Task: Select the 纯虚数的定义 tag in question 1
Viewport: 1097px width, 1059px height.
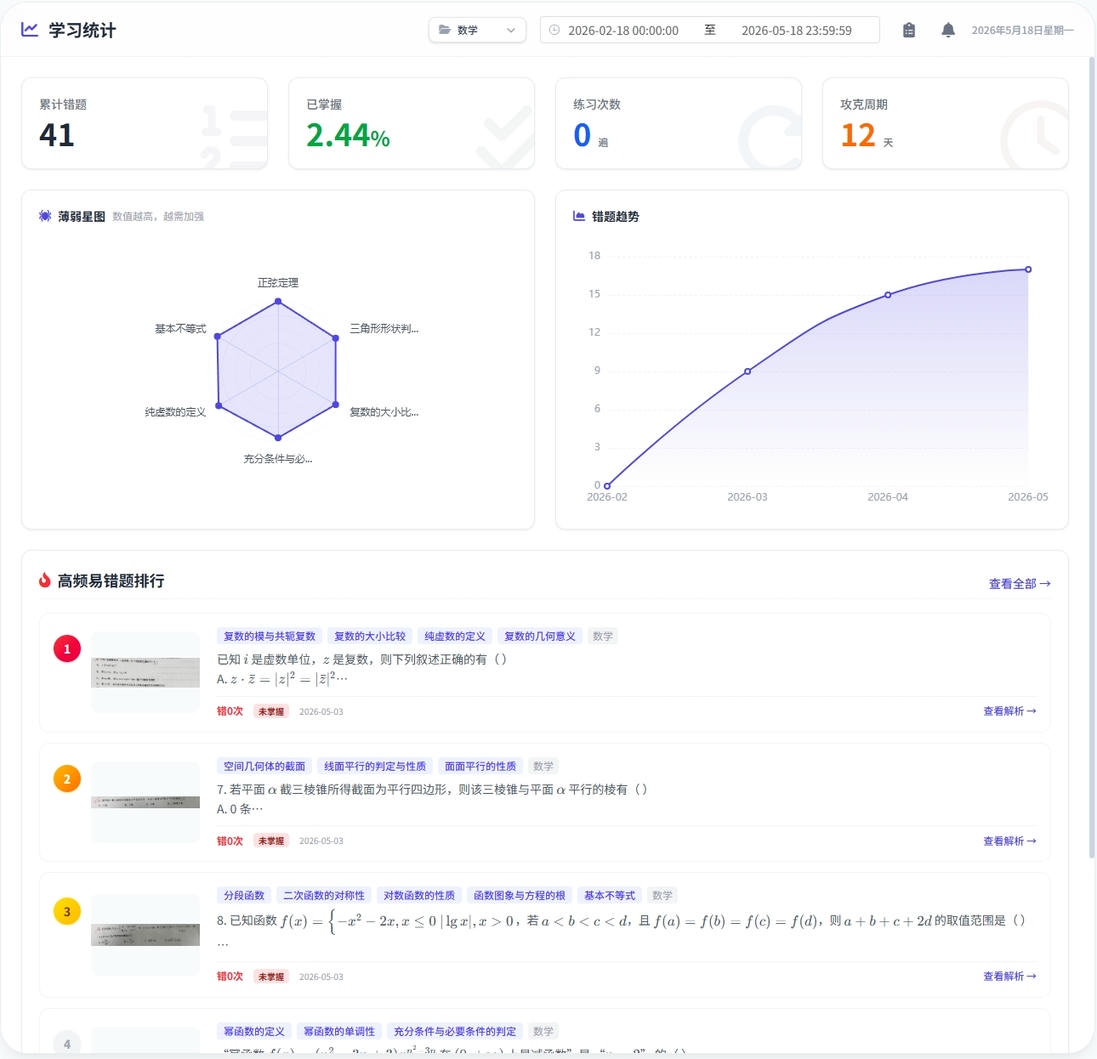Action: click(455, 636)
